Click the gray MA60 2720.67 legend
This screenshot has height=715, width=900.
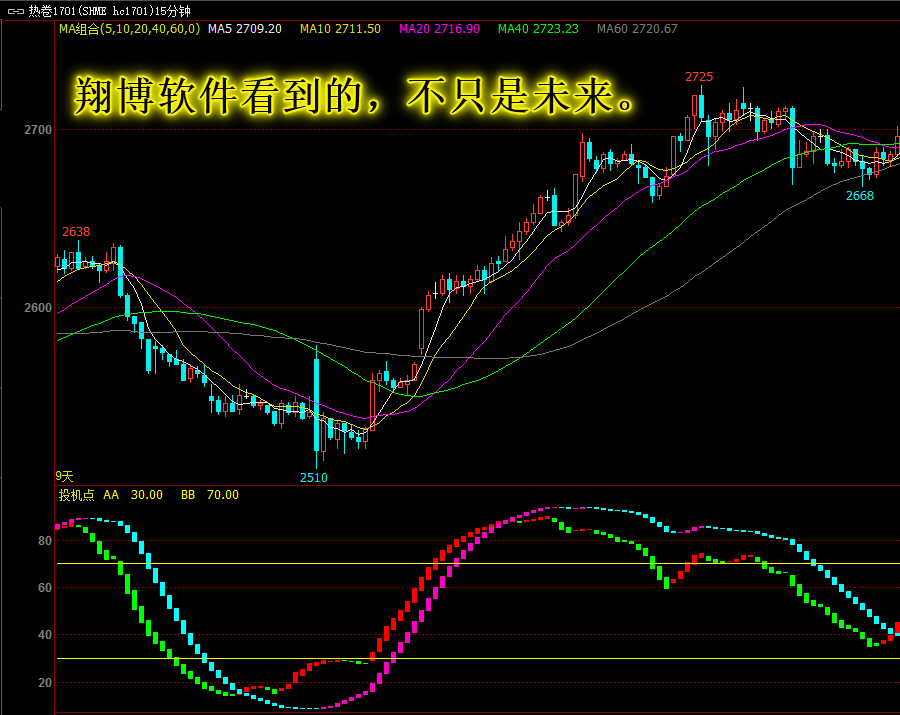coord(637,29)
